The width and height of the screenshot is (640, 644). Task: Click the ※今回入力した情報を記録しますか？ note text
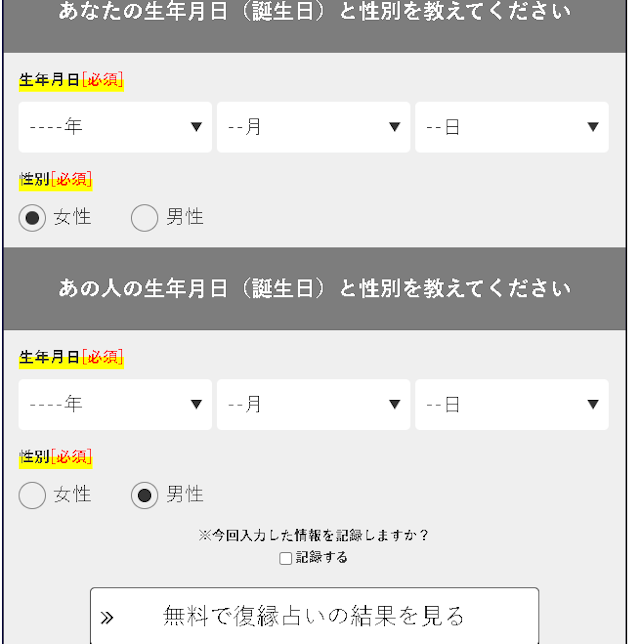pos(314,535)
